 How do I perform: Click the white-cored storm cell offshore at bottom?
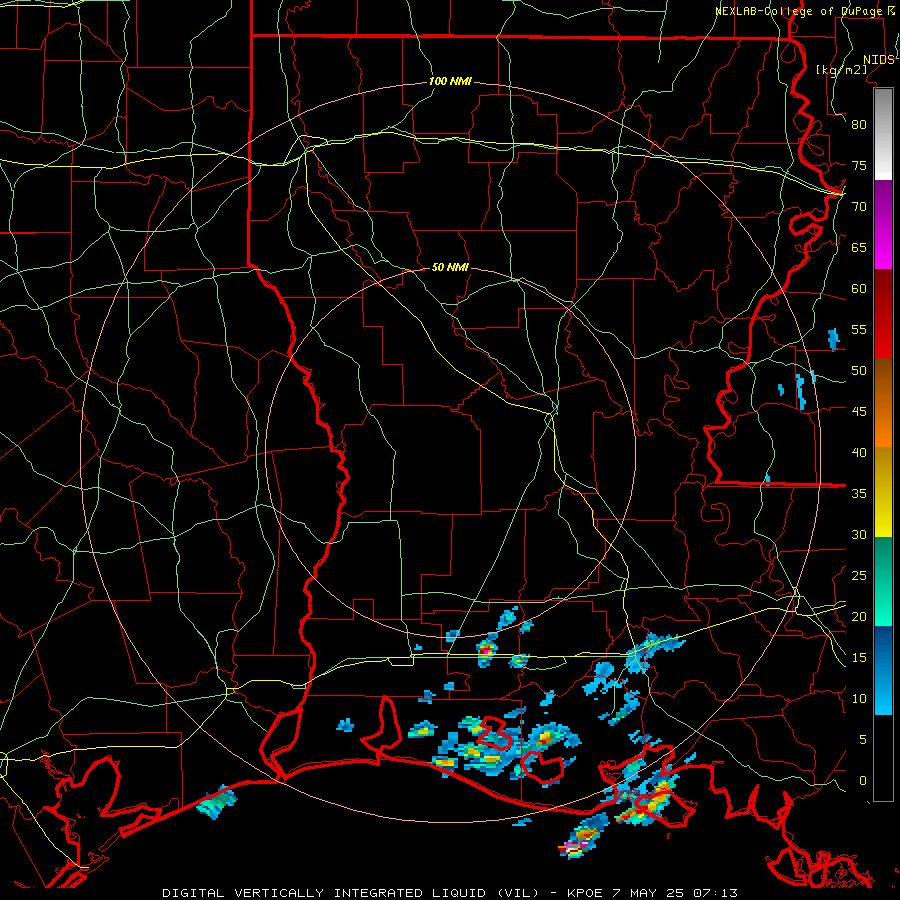tap(583, 837)
